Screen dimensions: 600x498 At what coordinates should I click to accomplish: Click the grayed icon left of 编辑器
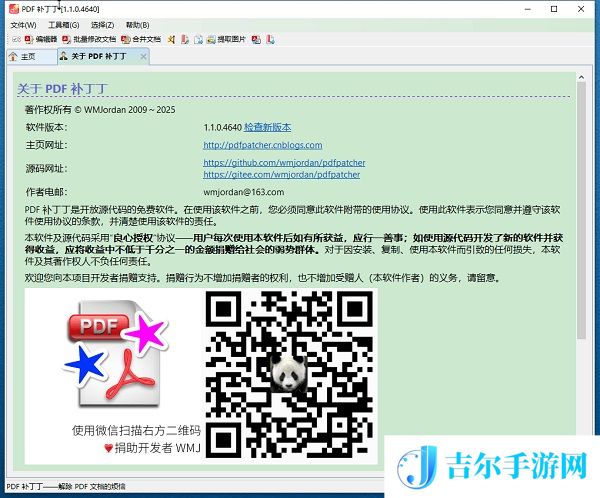click(x=16, y=39)
